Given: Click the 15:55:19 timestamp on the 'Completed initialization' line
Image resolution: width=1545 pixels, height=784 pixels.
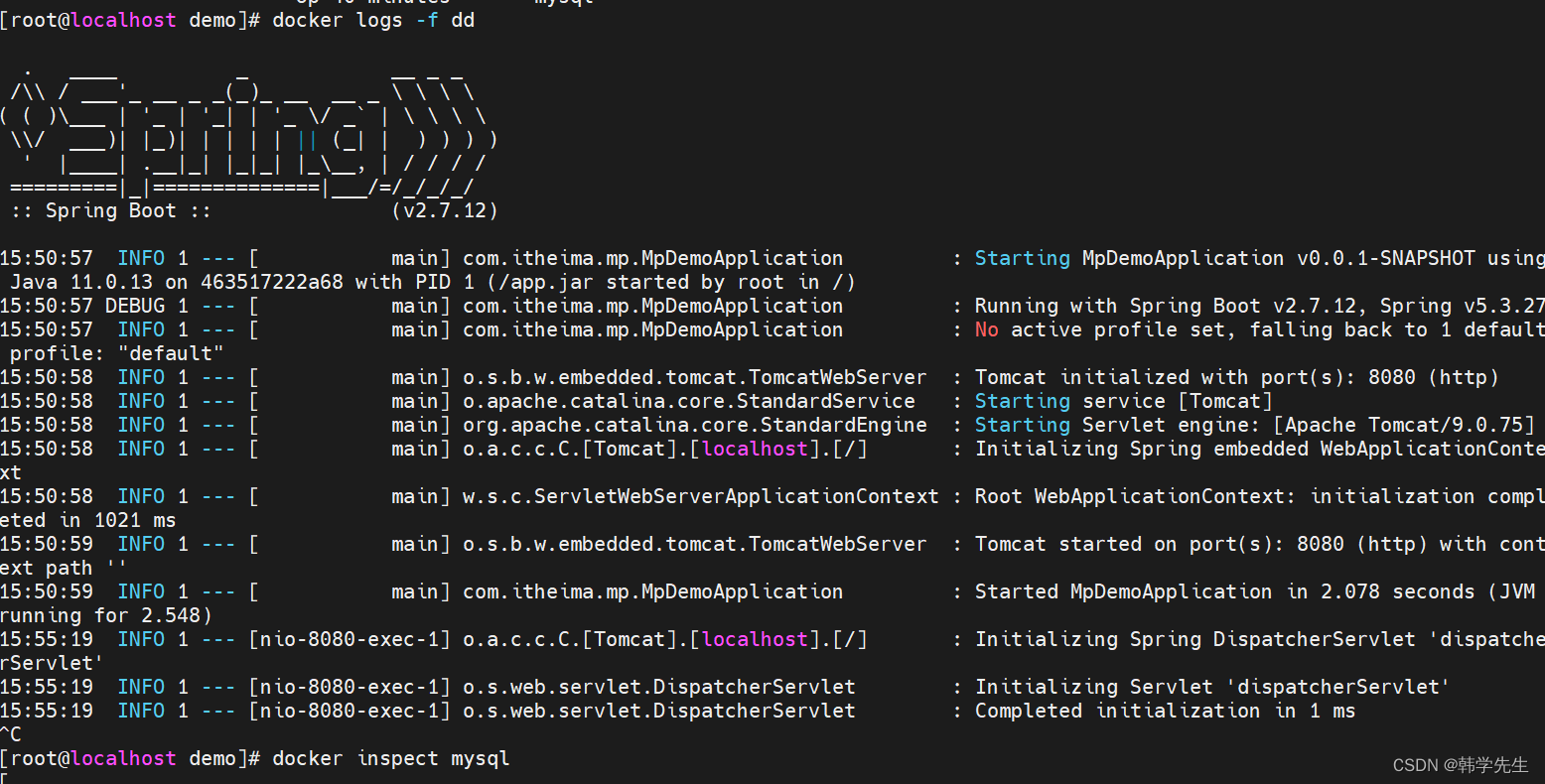Looking at the screenshot, I should pyautogui.click(x=47, y=711).
